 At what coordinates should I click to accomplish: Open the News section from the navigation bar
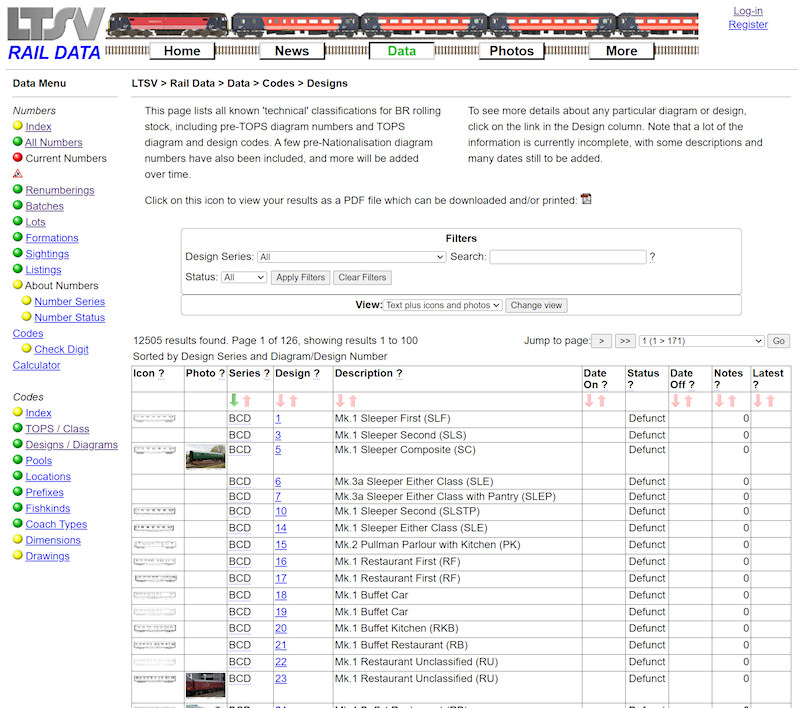[x=291, y=50]
